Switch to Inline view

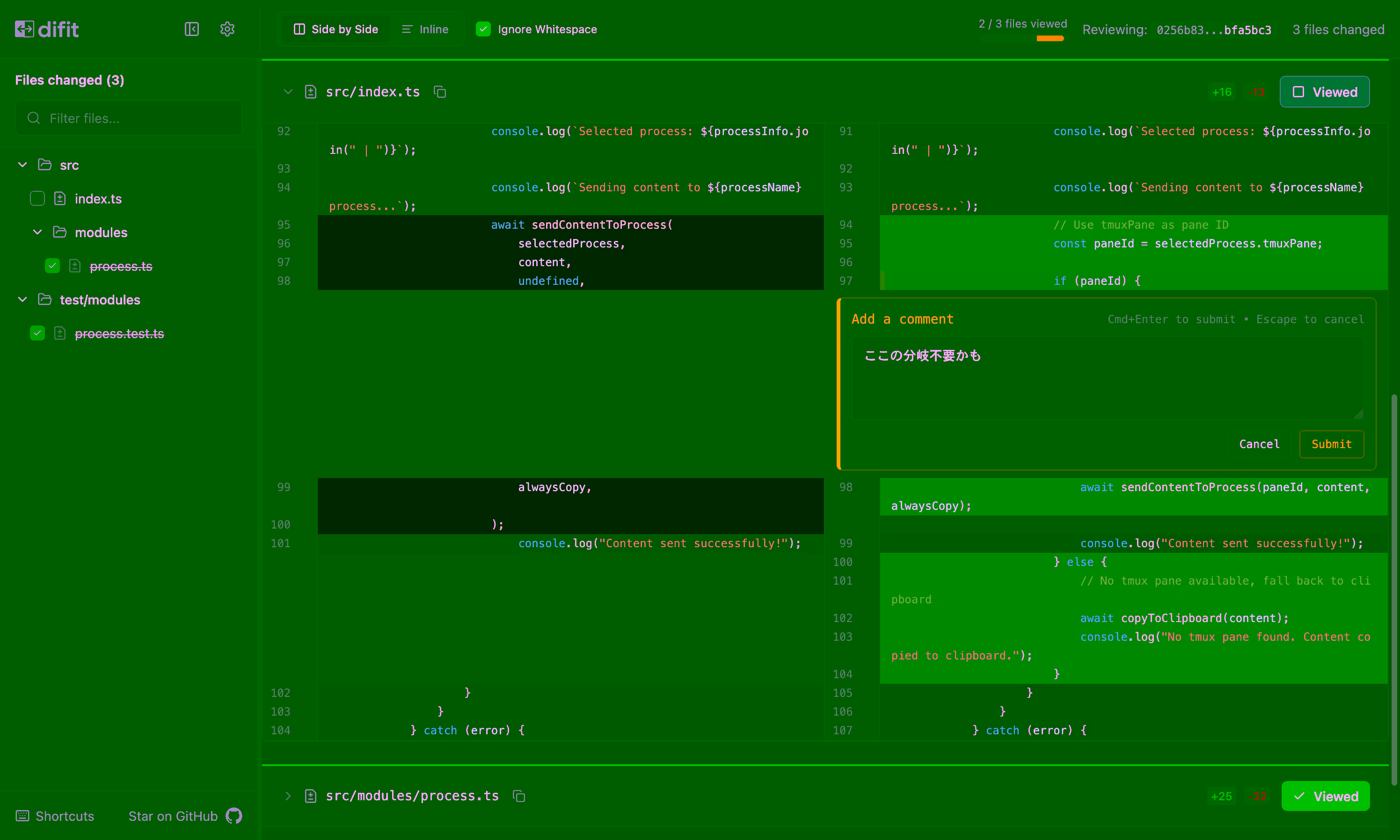[x=425, y=29]
